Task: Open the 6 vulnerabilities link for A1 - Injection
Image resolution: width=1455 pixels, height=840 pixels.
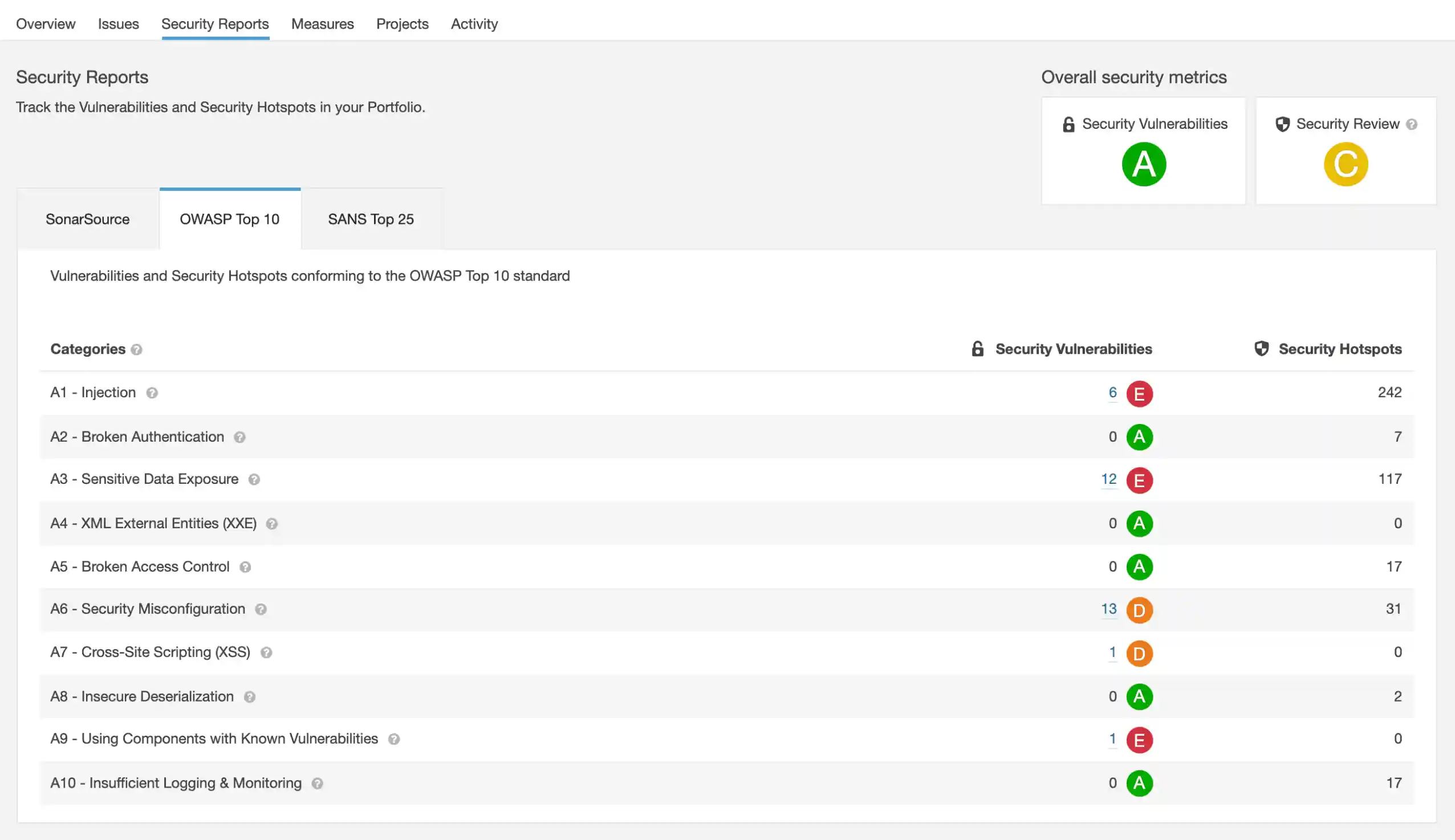Action: pos(1112,393)
